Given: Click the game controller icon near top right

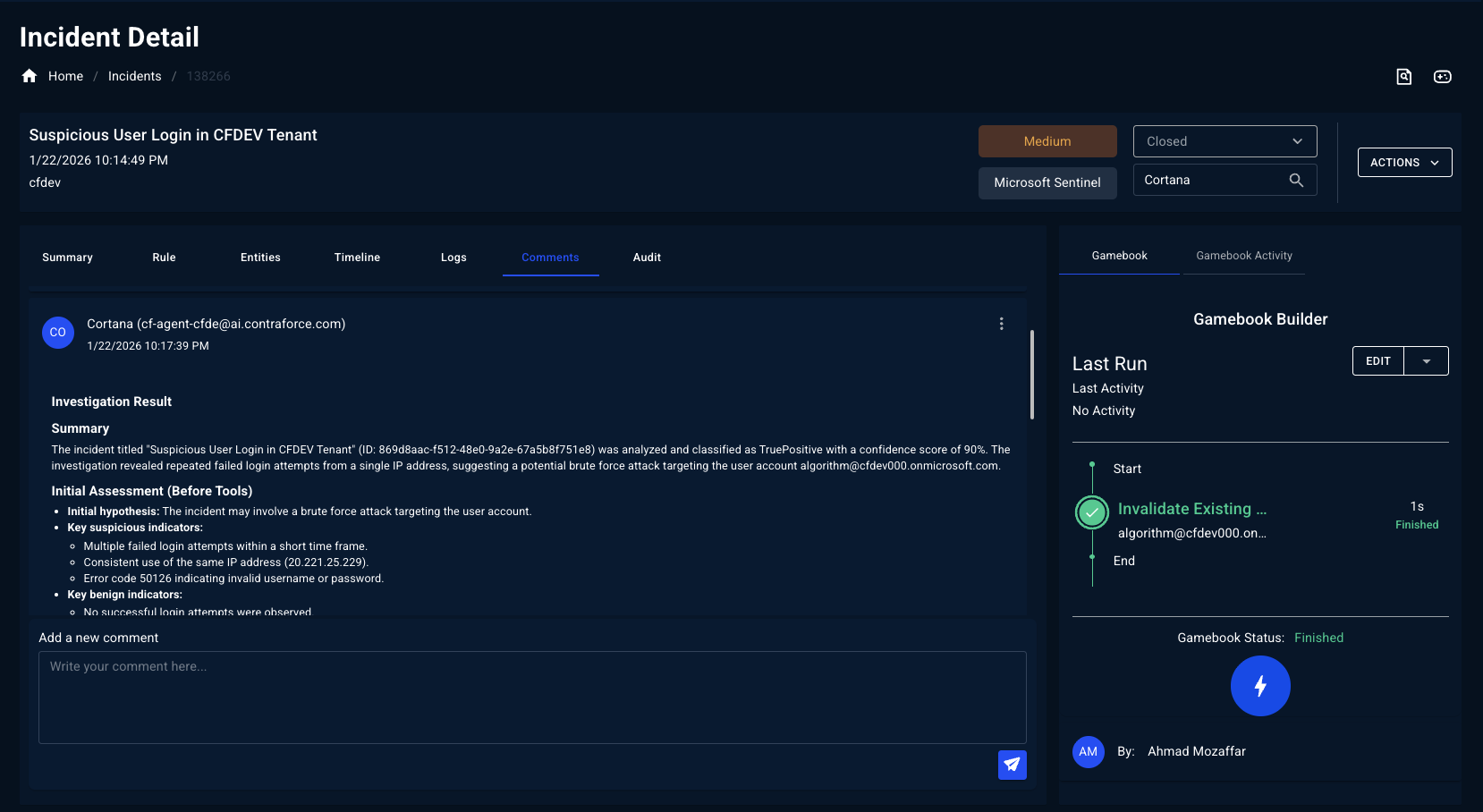Looking at the screenshot, I should coord(1442,77).
